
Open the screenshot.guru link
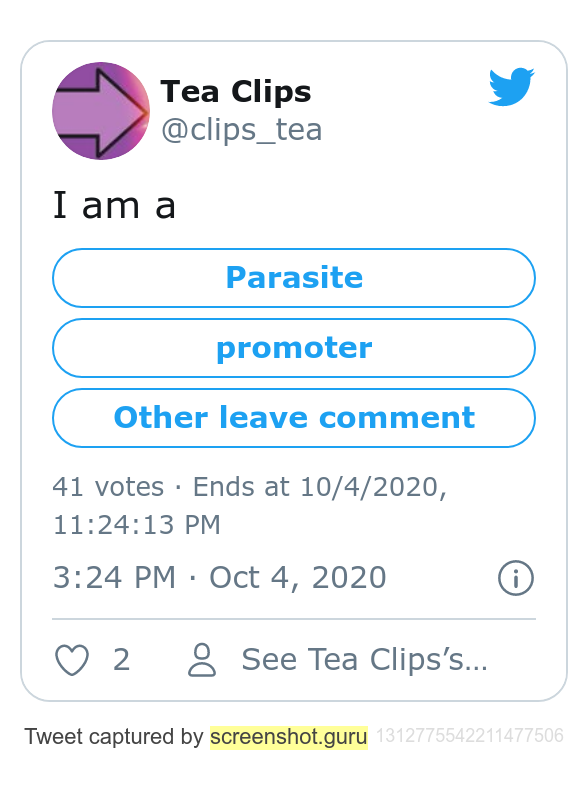(289, 737)
